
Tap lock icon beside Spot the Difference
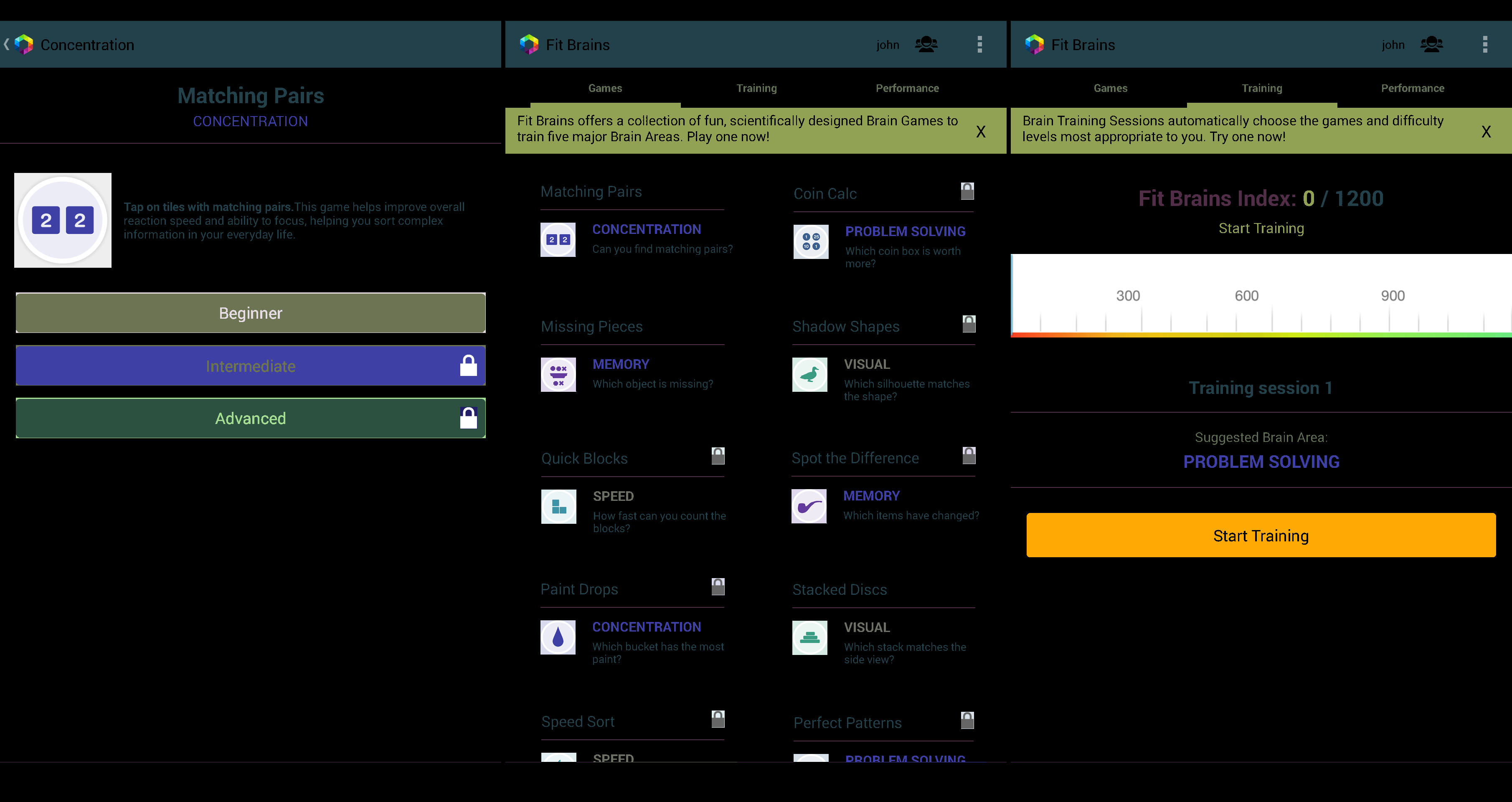point(969,456)
